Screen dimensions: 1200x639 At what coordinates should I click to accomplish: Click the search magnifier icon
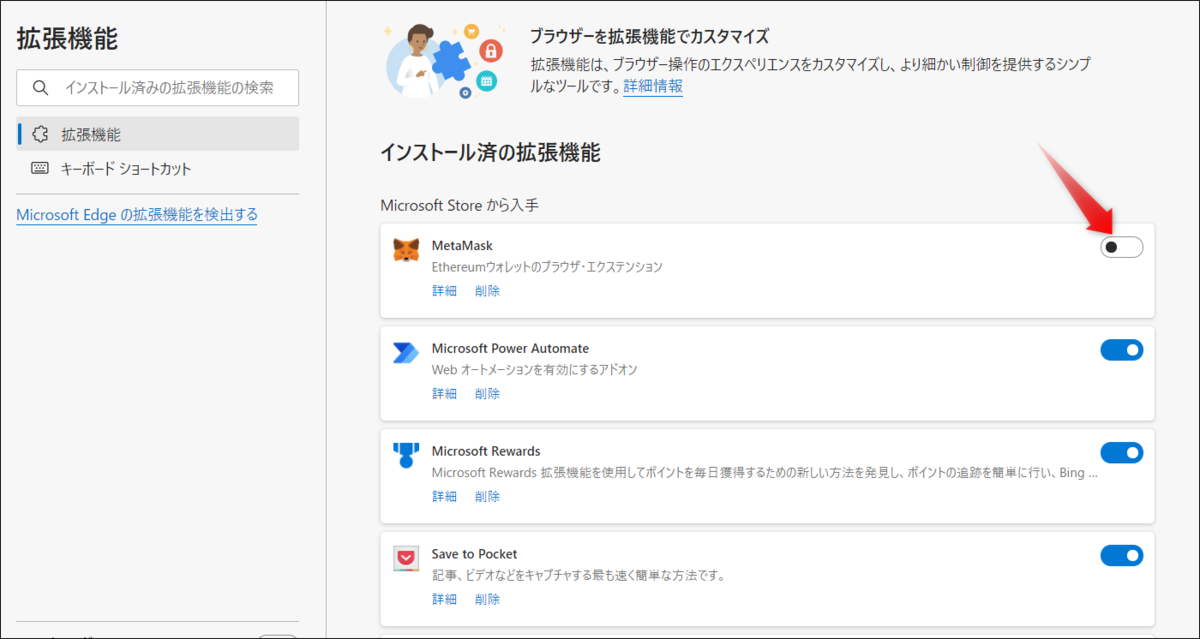tap(41, 87)
